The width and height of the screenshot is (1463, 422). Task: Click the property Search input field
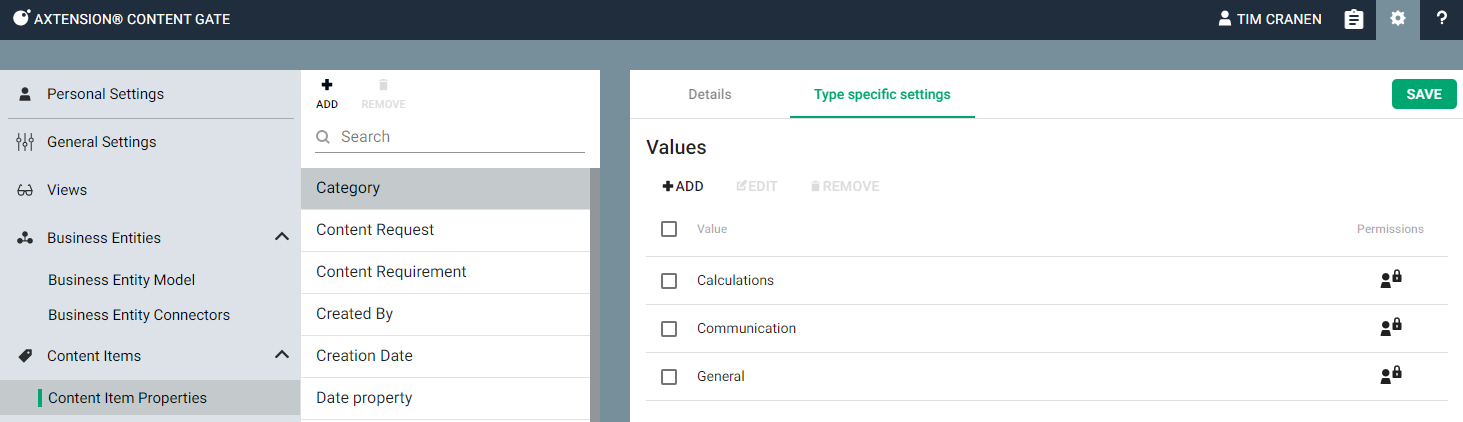pos(460,137)
